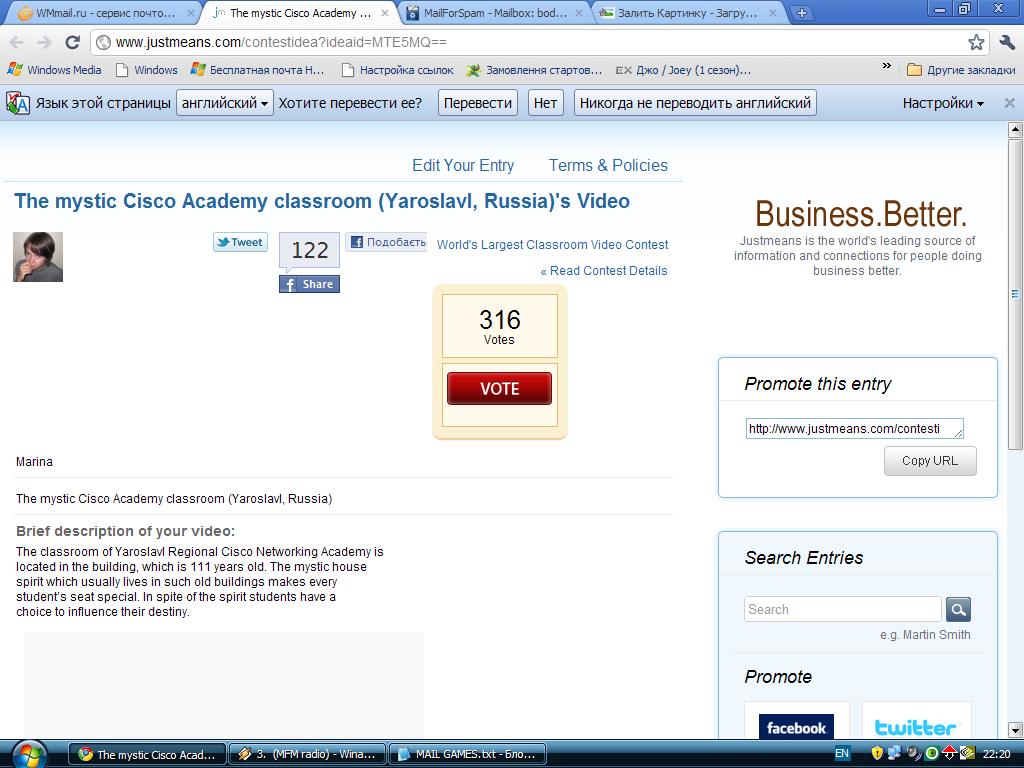Click the page vertical scrollbar thumb
This screenshot has height=768, width=1024.
pos(1015,294)
